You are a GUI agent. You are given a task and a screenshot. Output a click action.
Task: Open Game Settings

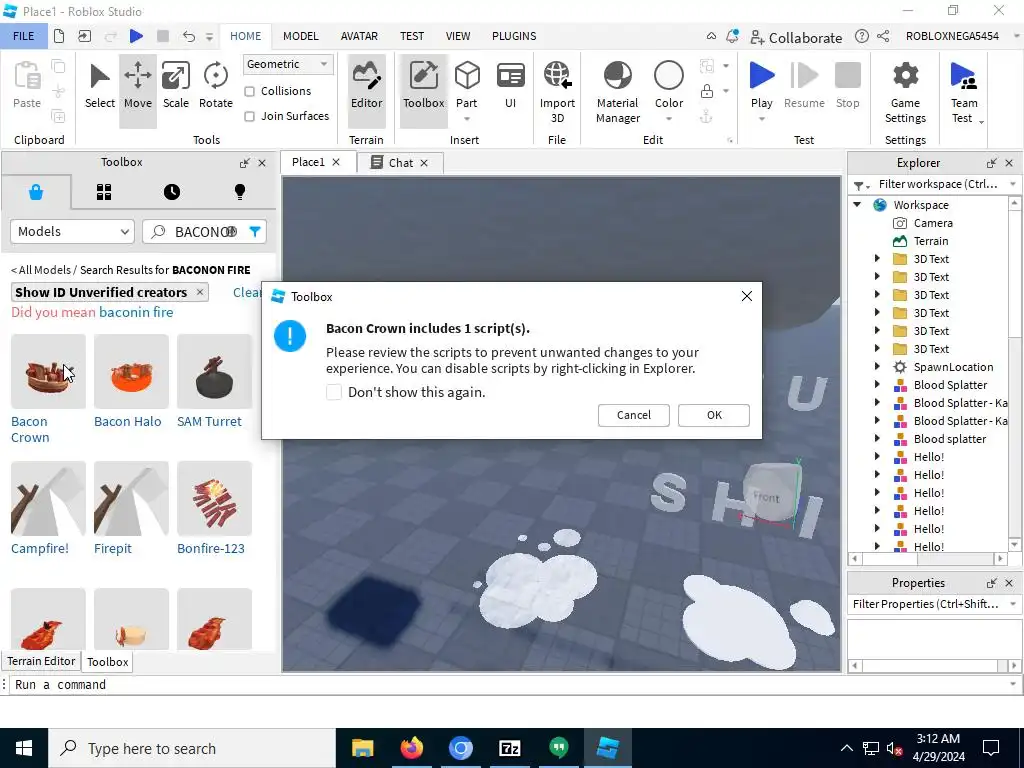(905, 91)
